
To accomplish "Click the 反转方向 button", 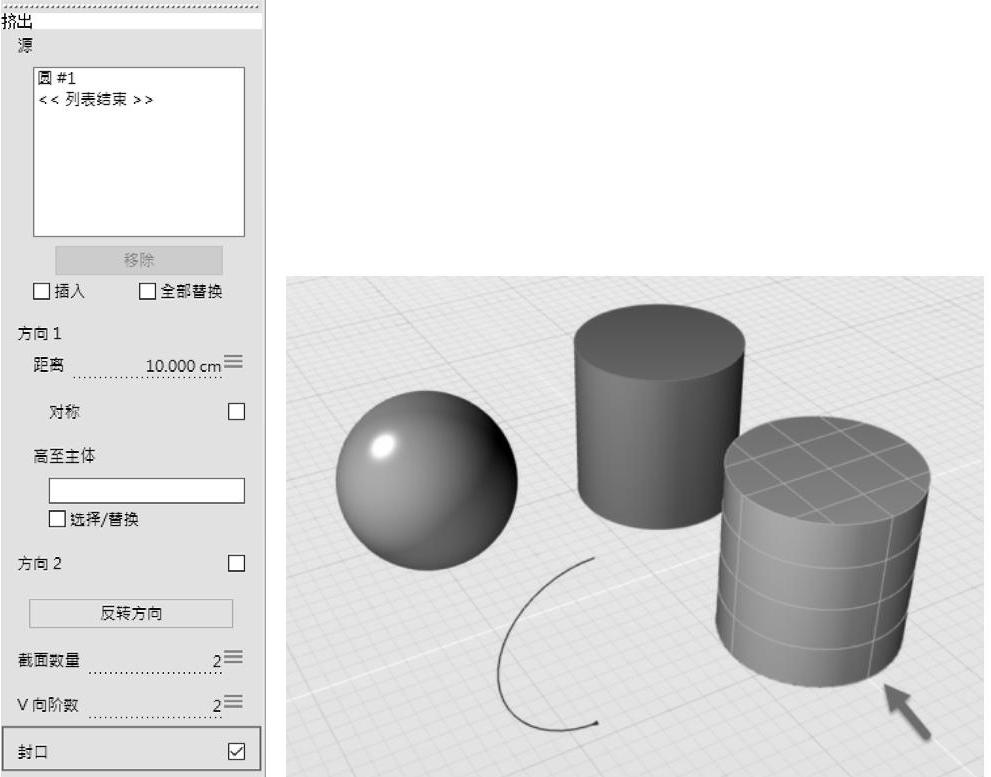I will (x=131, y=613).
